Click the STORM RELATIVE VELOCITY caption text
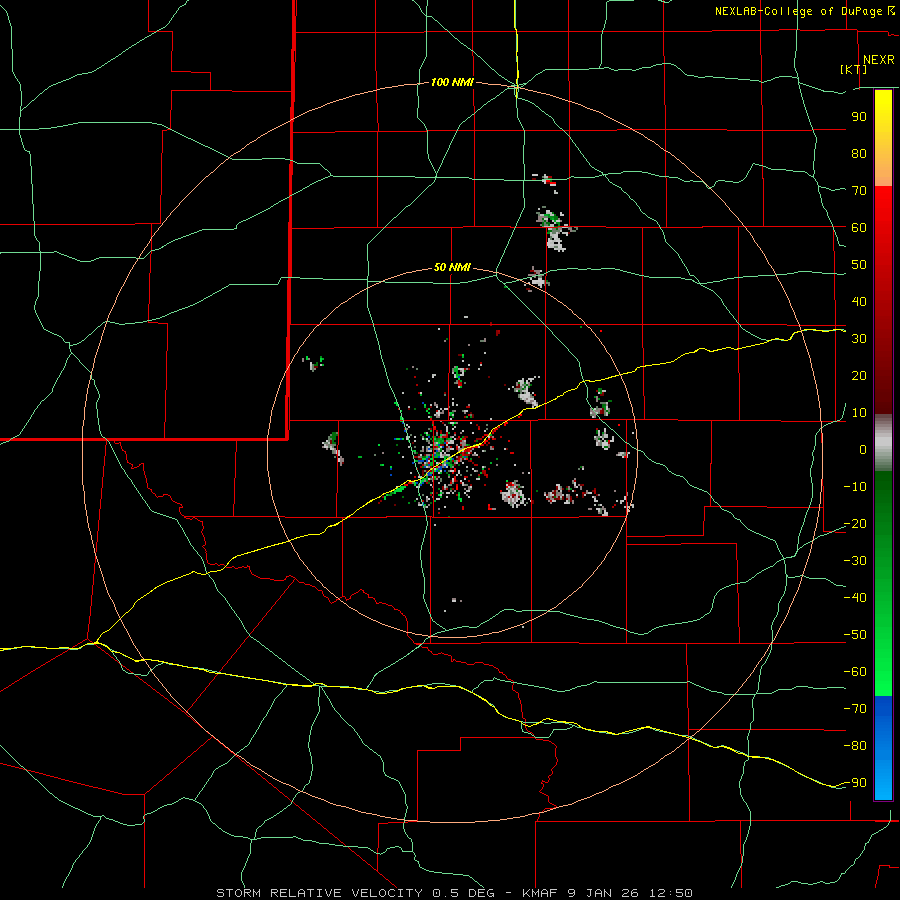900x900 pixels. [x=321, y=893]
